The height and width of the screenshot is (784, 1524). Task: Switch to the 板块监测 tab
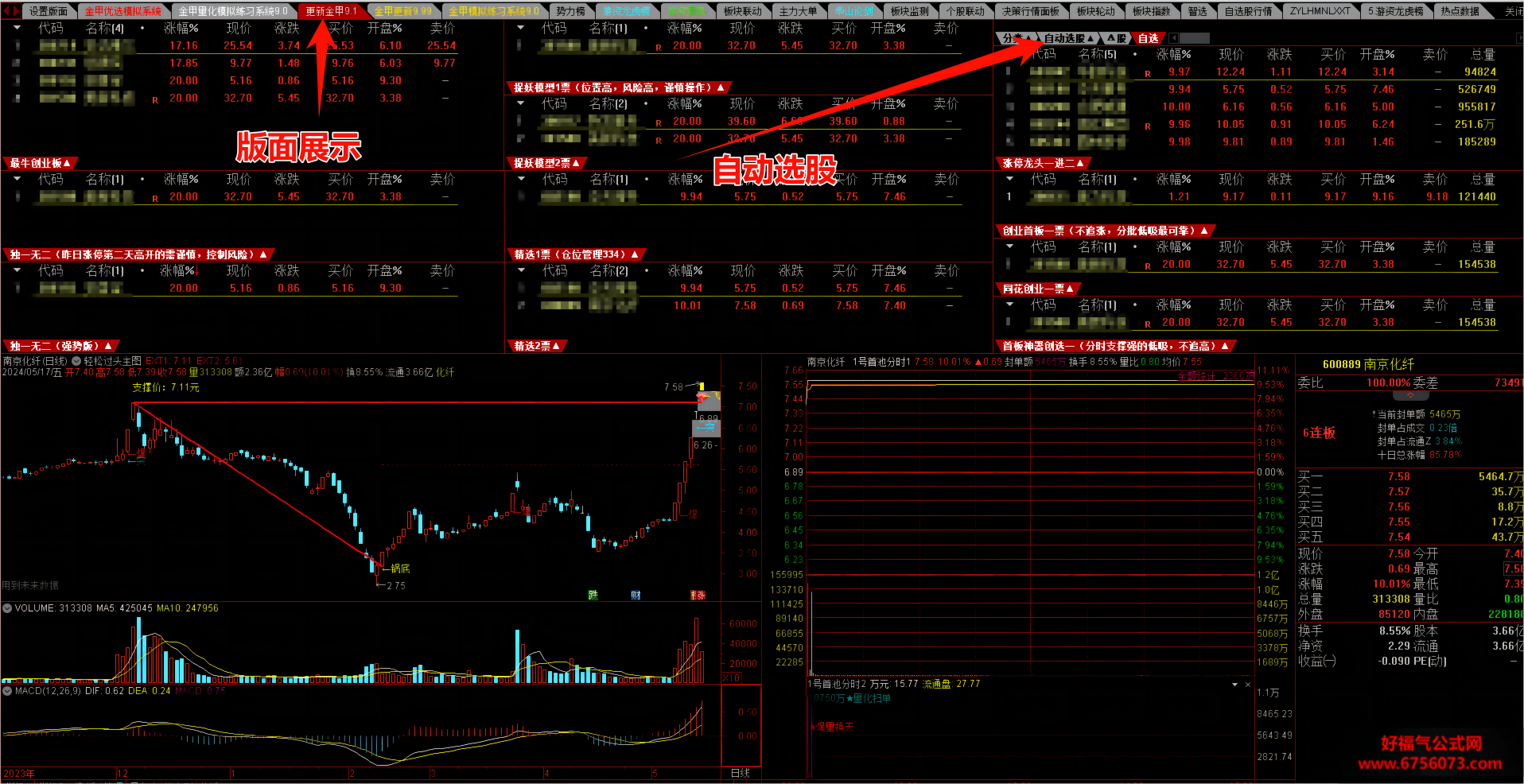click(x=909, y=11)
